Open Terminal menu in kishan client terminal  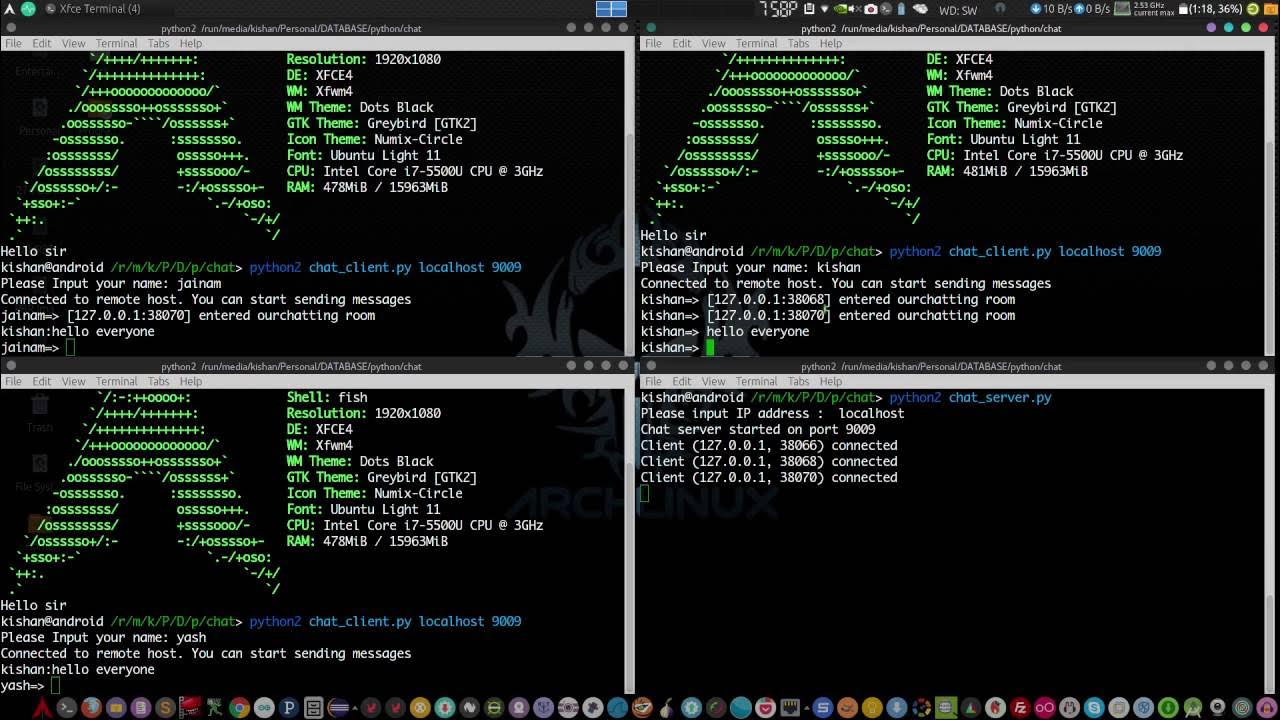point(756,44)
